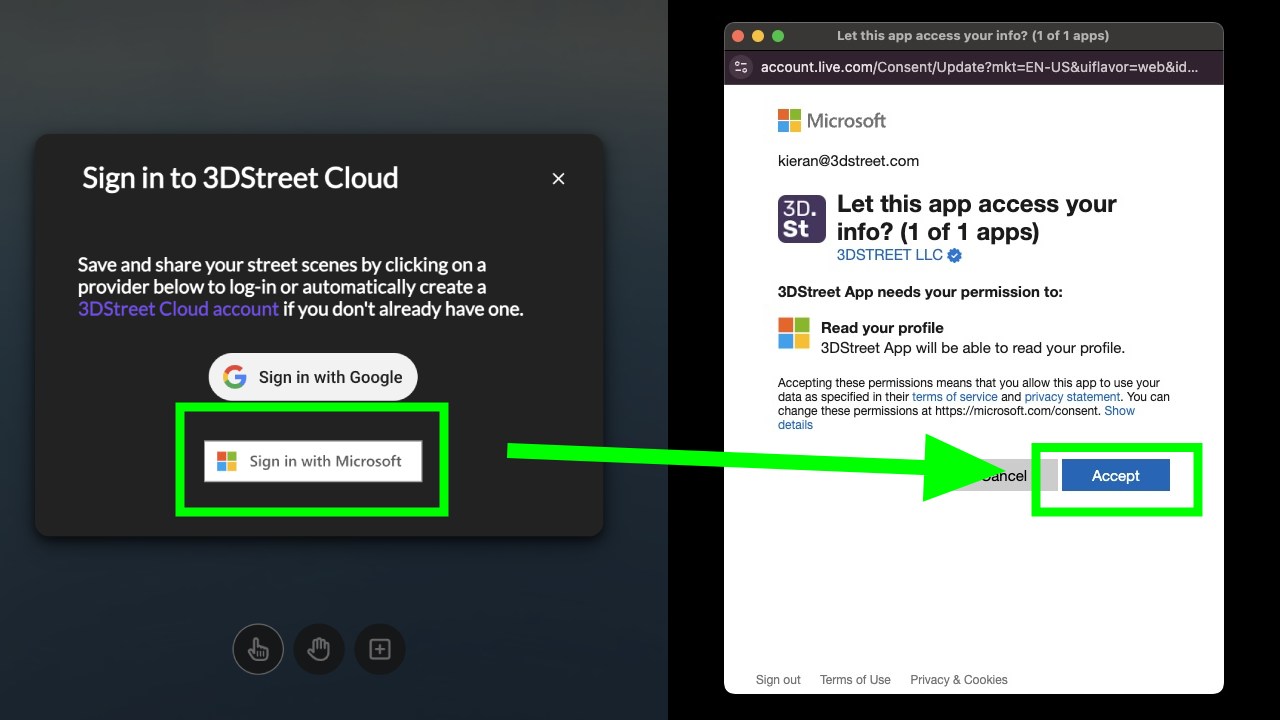Click the 3DStreet Cloud account link
1280x720 pixels.
(178, 309)
